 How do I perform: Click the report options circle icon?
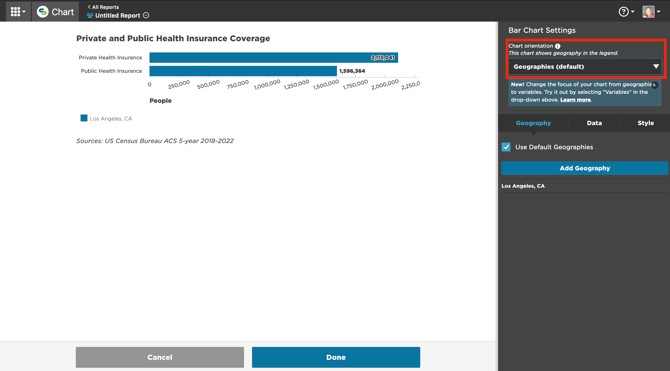146,15
